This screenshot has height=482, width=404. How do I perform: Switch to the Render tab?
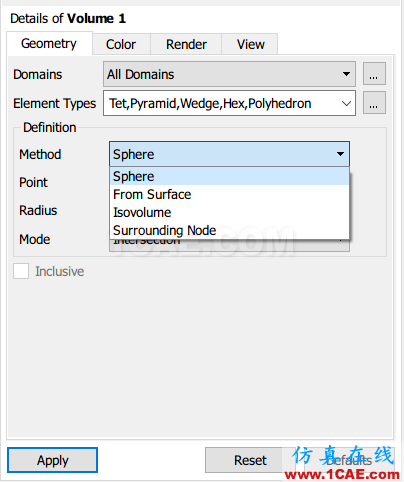(186, 44)
